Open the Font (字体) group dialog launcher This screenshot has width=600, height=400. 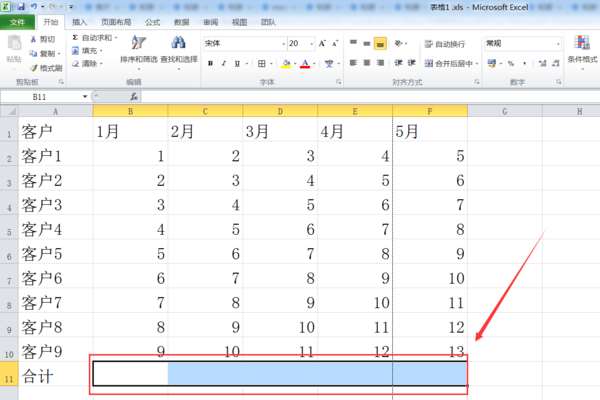point(339,82)
